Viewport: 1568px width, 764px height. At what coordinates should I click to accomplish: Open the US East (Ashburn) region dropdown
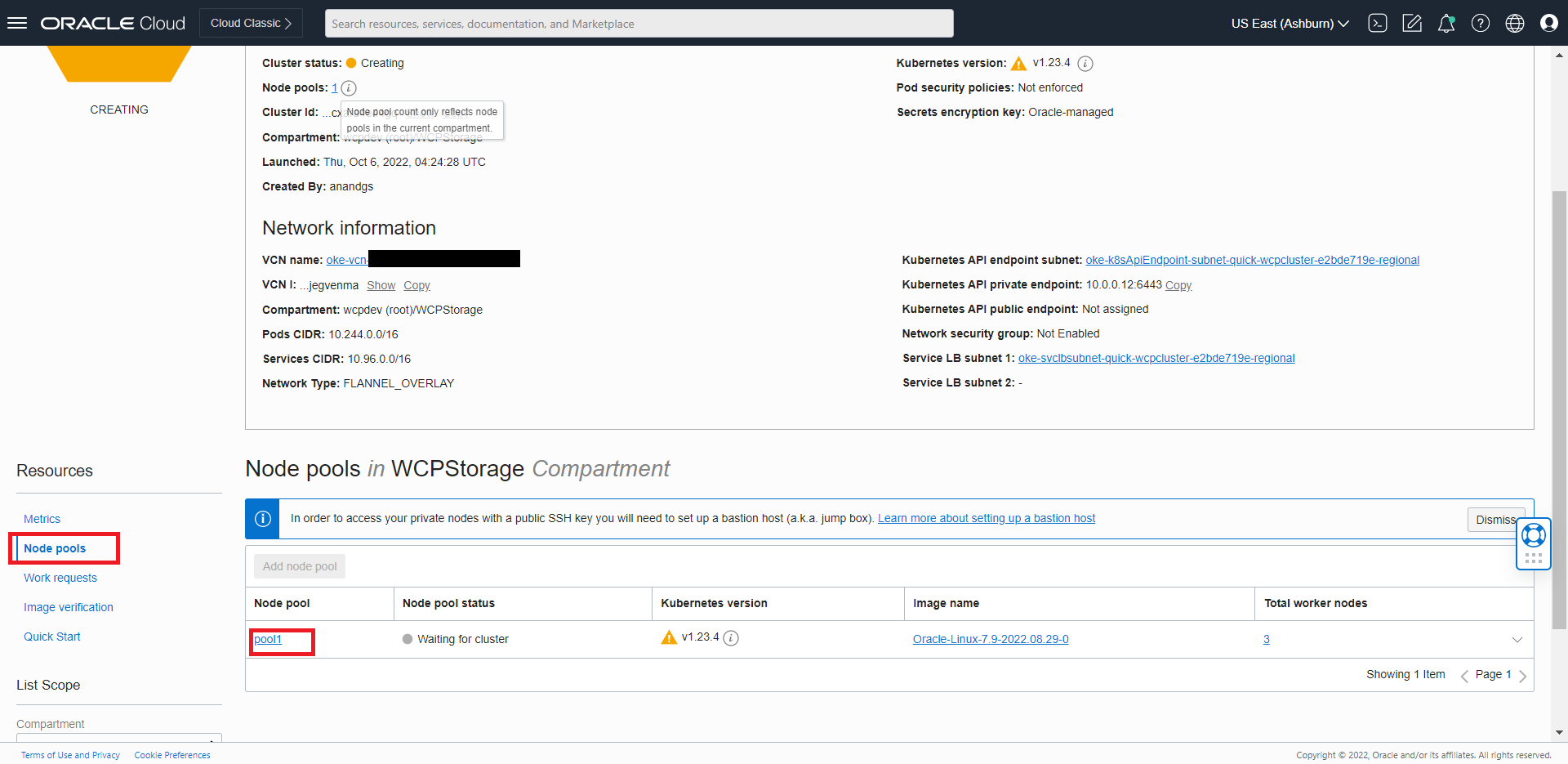pos(1290,23)
